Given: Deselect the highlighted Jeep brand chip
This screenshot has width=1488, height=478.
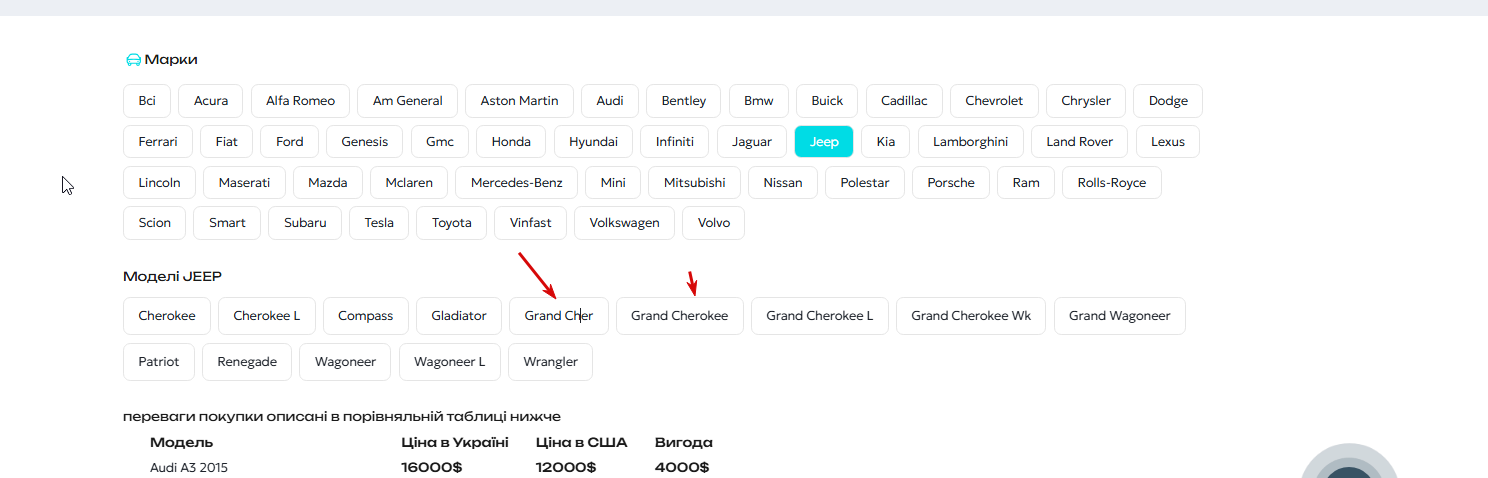Looking at the screenshot, I should click(x=824, y=142).
